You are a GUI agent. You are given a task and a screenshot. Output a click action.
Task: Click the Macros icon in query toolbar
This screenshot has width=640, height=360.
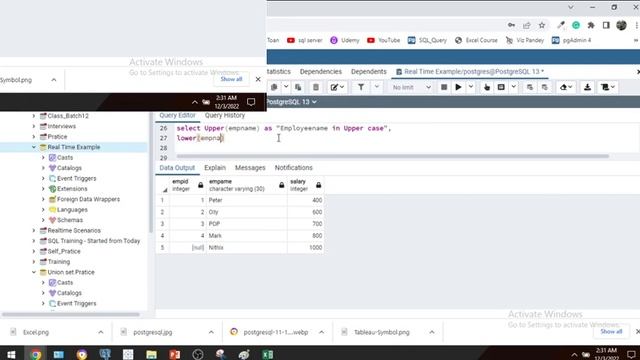(x=605, y=87)
